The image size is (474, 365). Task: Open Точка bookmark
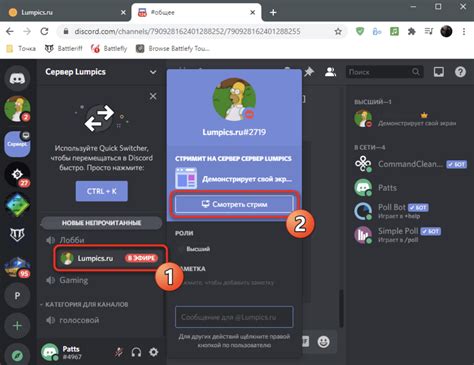click(21, 49)
